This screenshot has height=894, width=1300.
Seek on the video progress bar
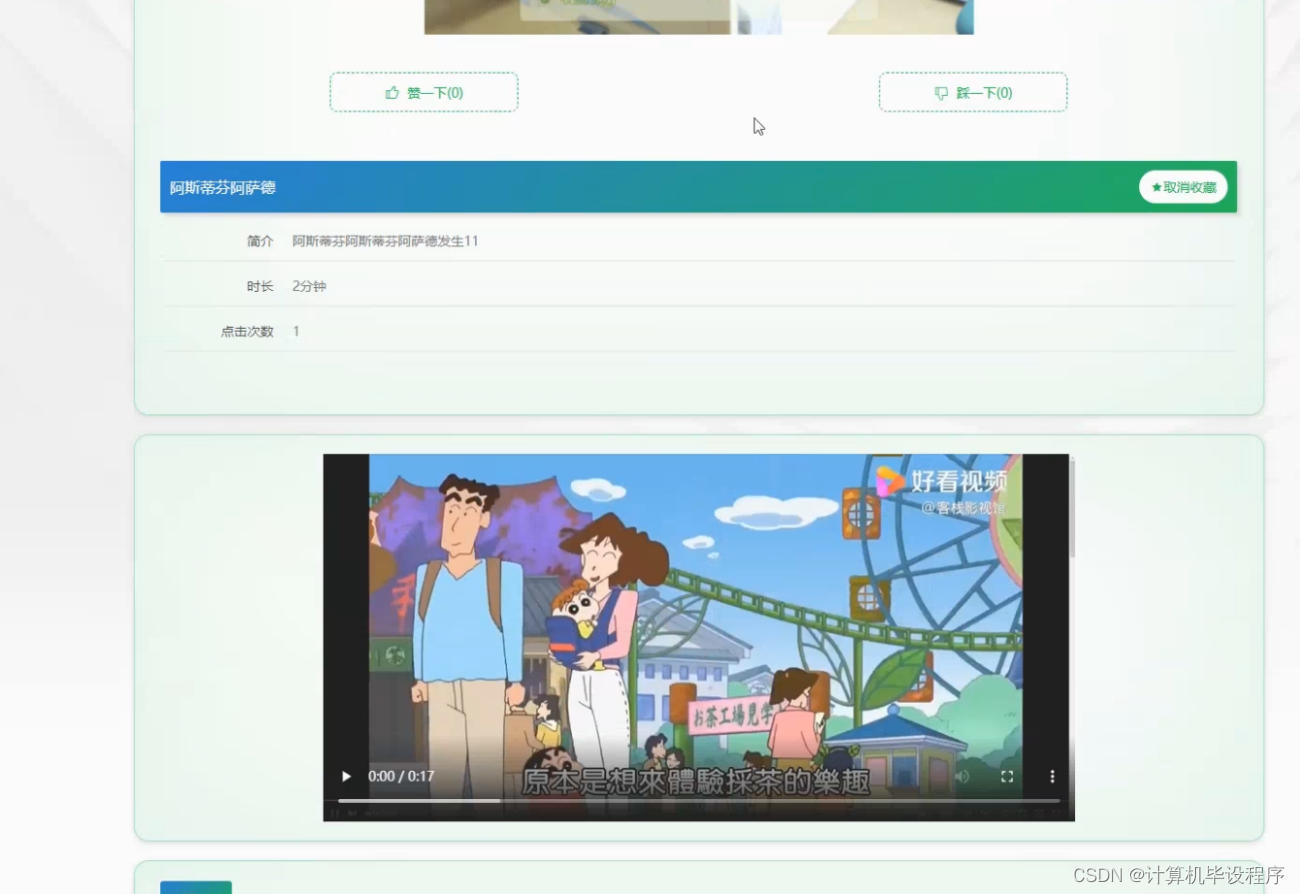point(699,800)
